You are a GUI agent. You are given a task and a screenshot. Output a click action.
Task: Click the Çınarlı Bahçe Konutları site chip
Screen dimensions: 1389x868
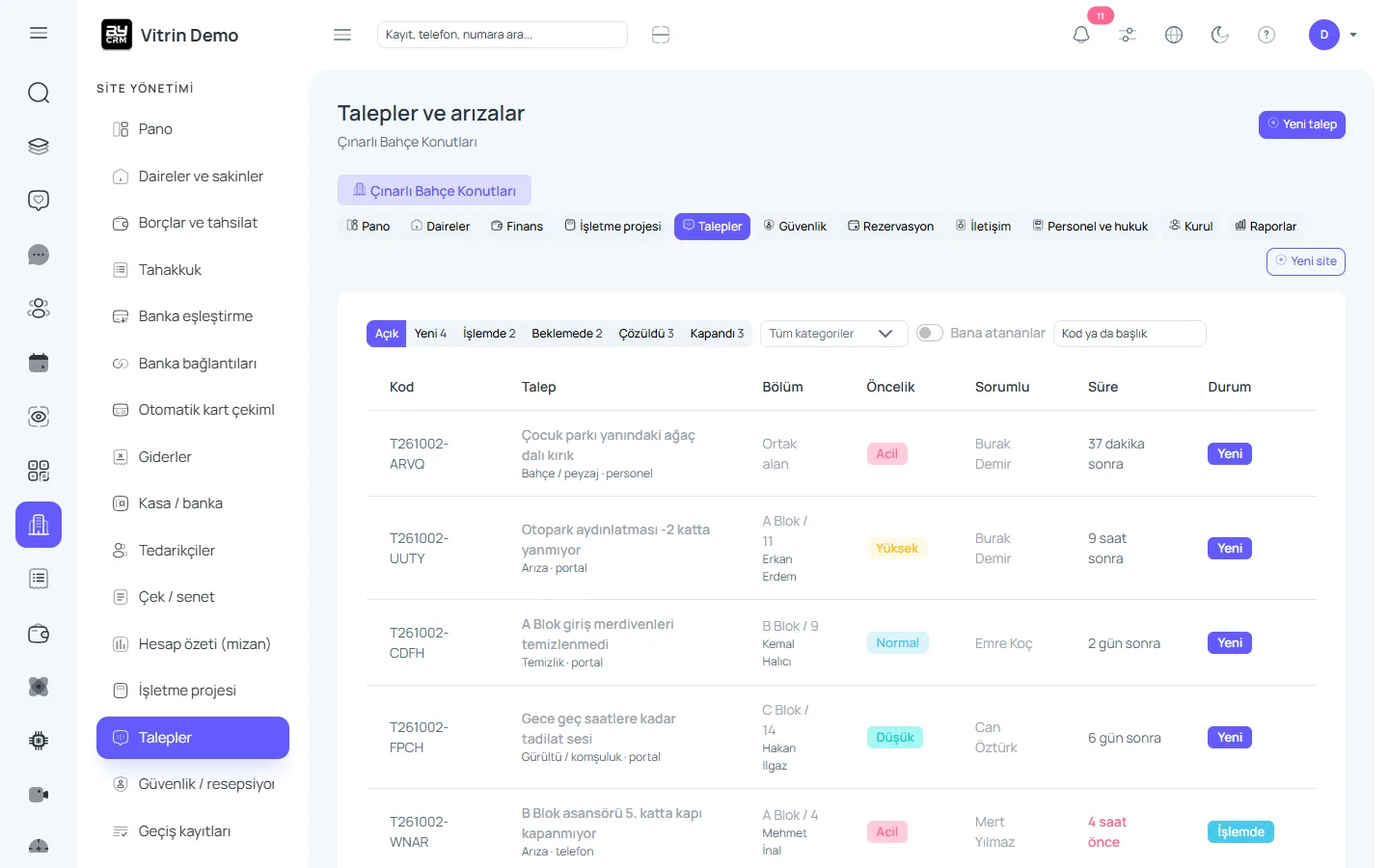(x=434, y=190)
